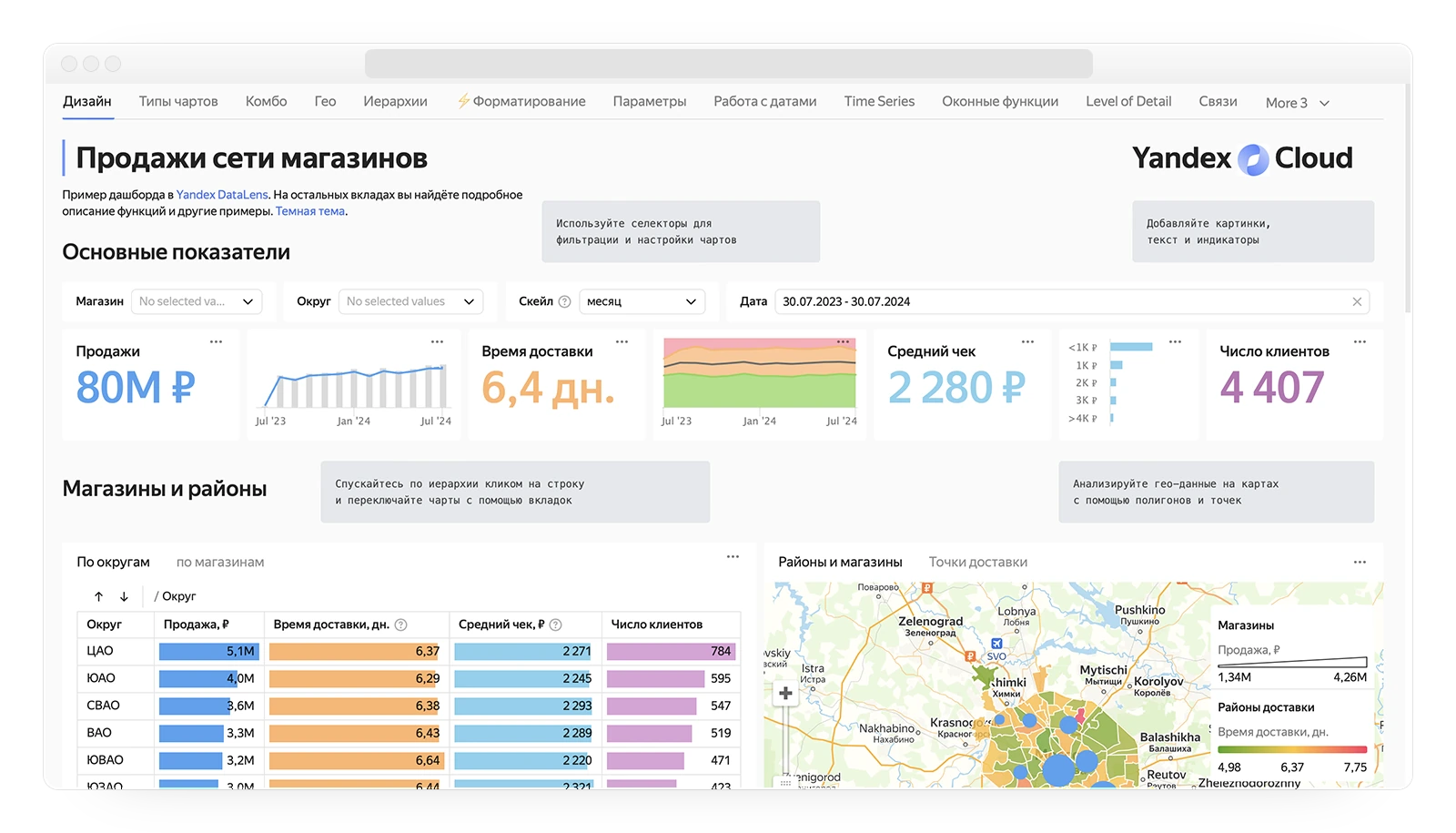Click the down-arrow hierarchy icon above the table
This screenshot has width=1456, height=833.
(x=124, y=596)
